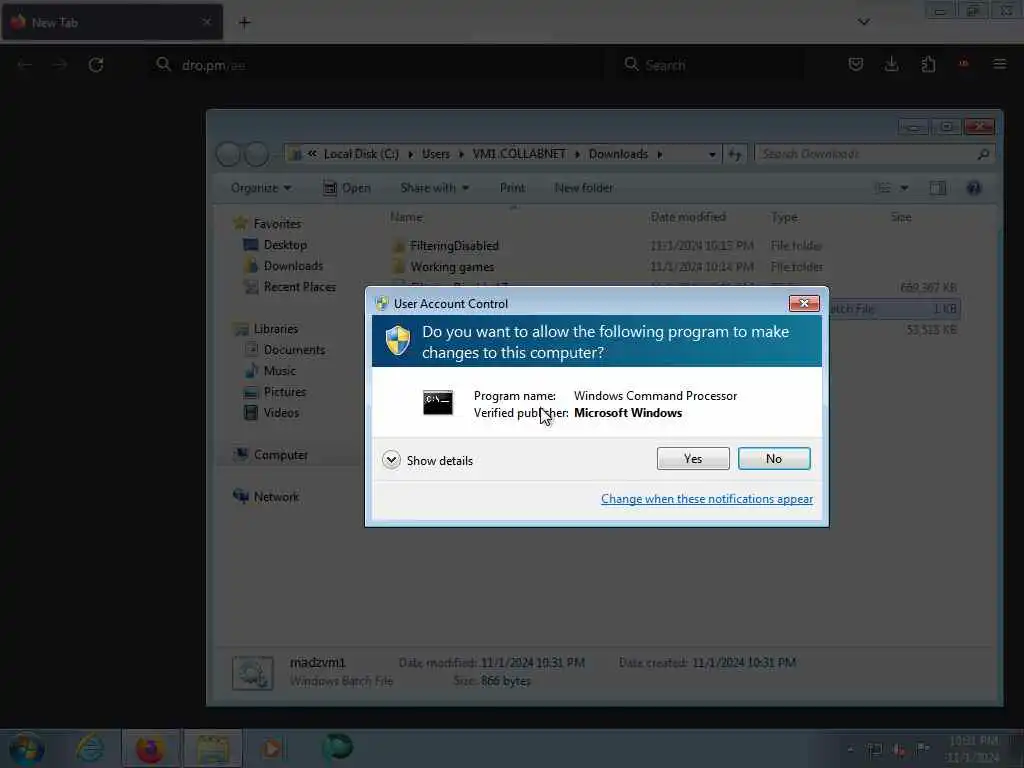Open Firefox Pocket icon

pos(856,64)
